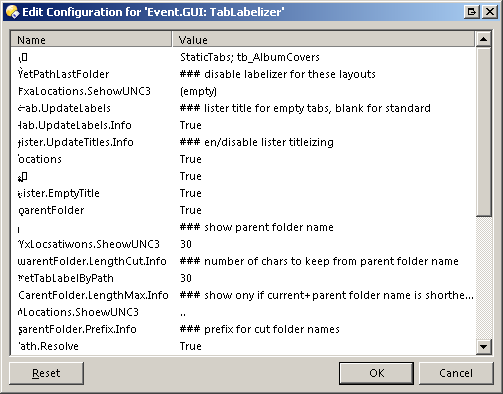The image size is (503, 394).
Task: Toggle True value for Tab.UpdateLabels.Info row
Action: [191, 125]
